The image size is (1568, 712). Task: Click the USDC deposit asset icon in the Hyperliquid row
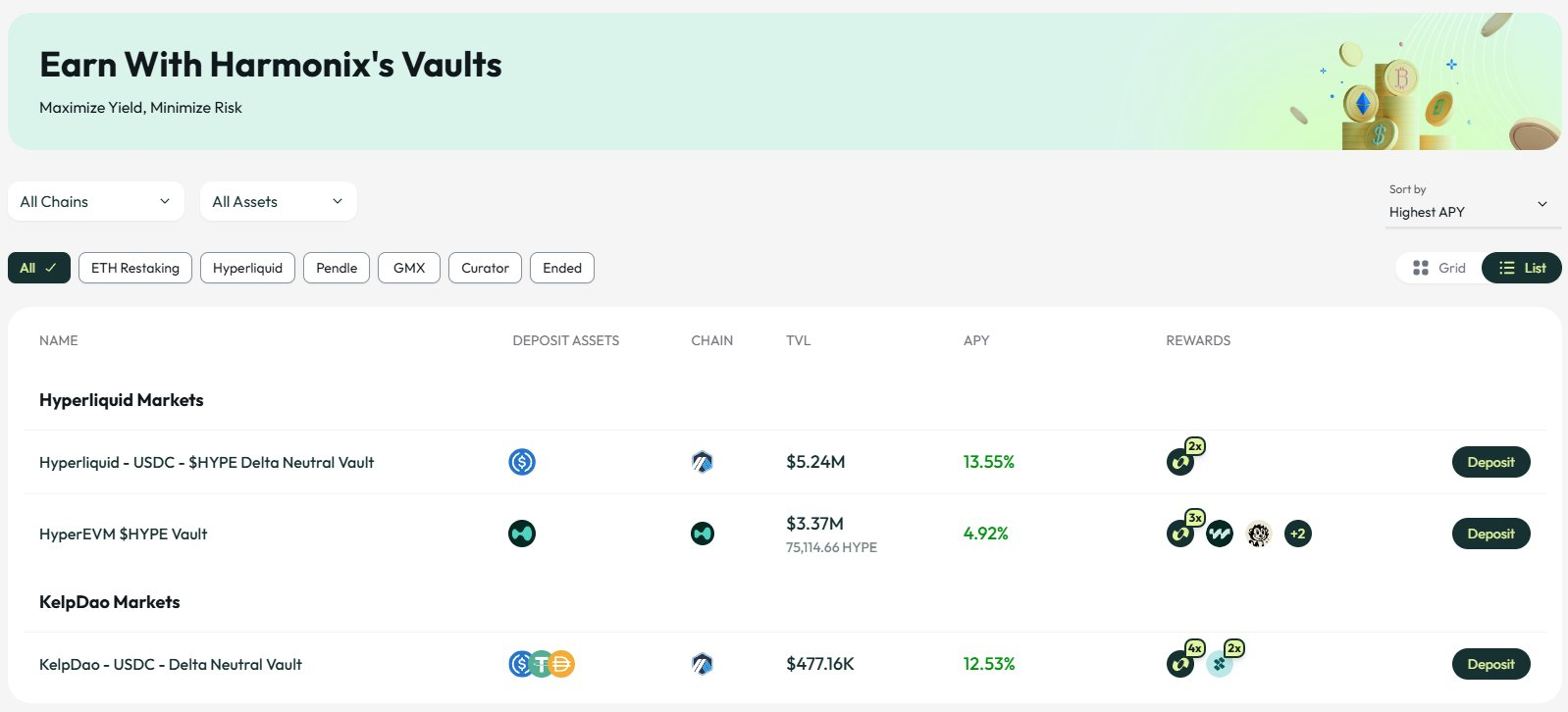point(522,462)
